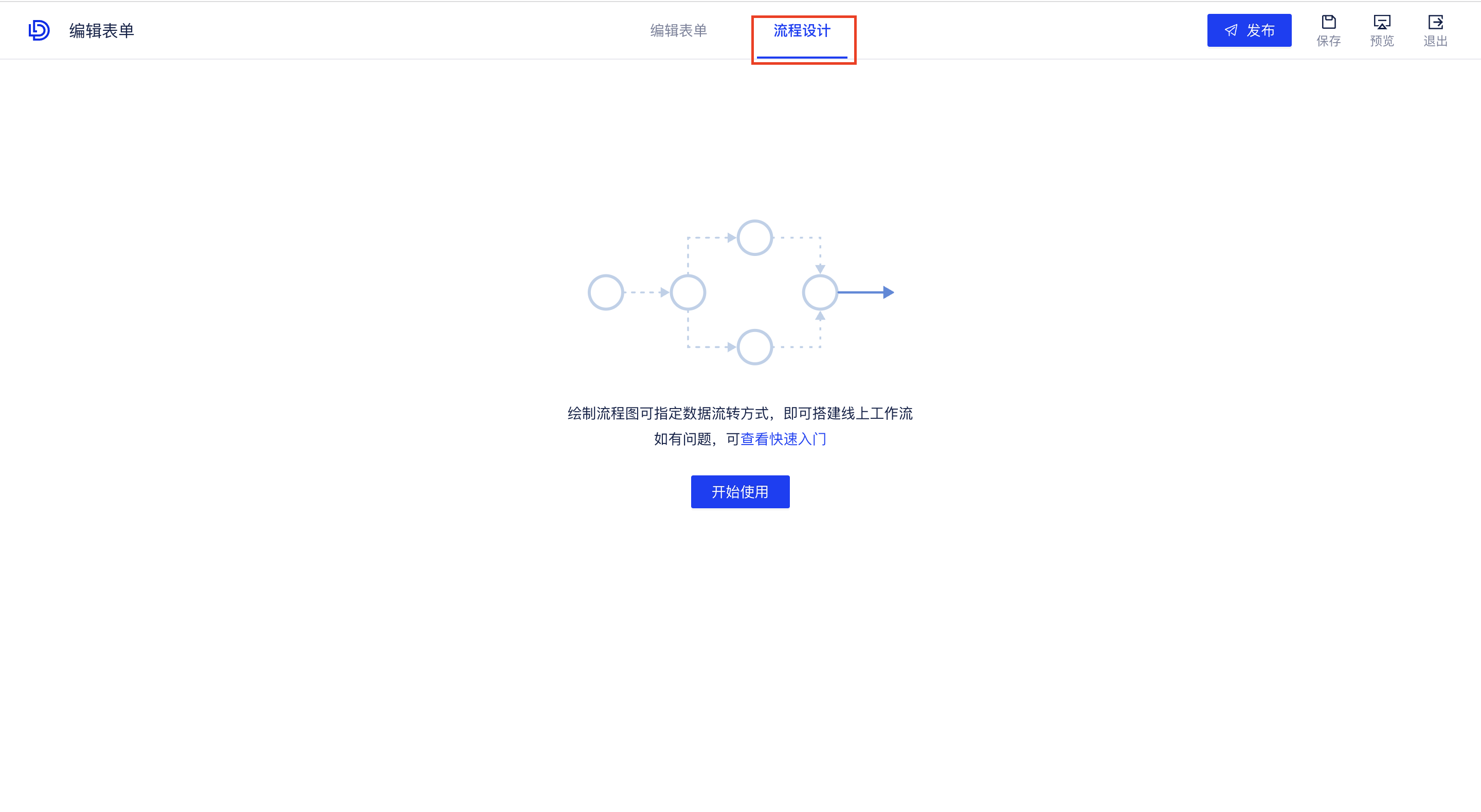
Task: Save the form using the 保存 disk icon
Action: pos(1329,22)
